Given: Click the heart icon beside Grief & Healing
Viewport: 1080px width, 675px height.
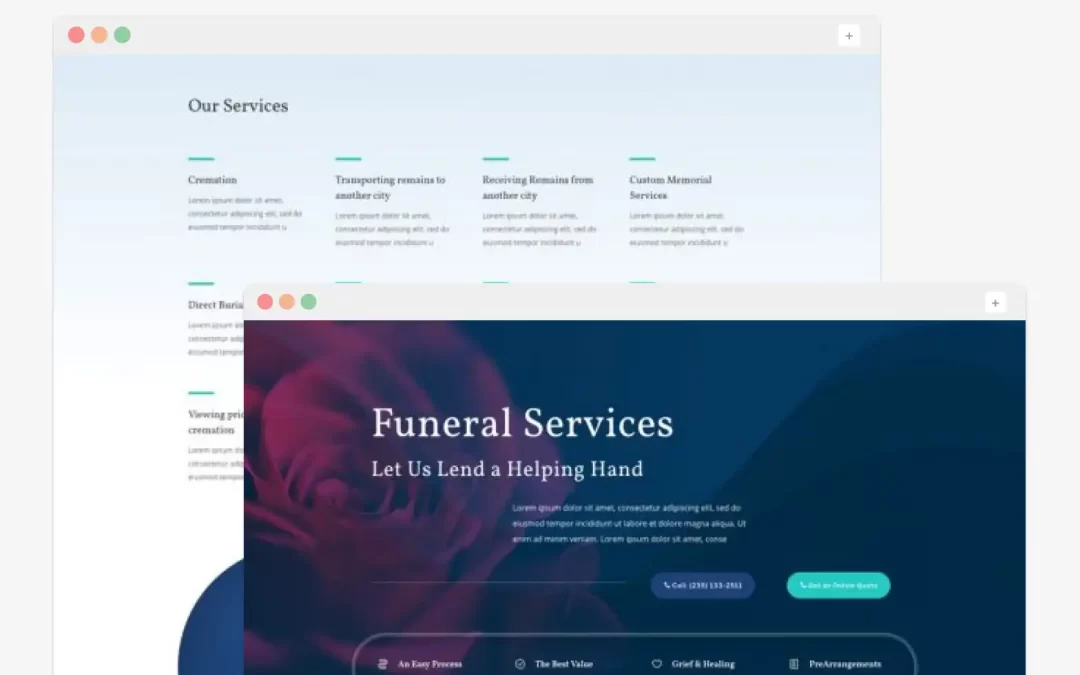Looking at the screenshot, I should click(x=656, y=664).
